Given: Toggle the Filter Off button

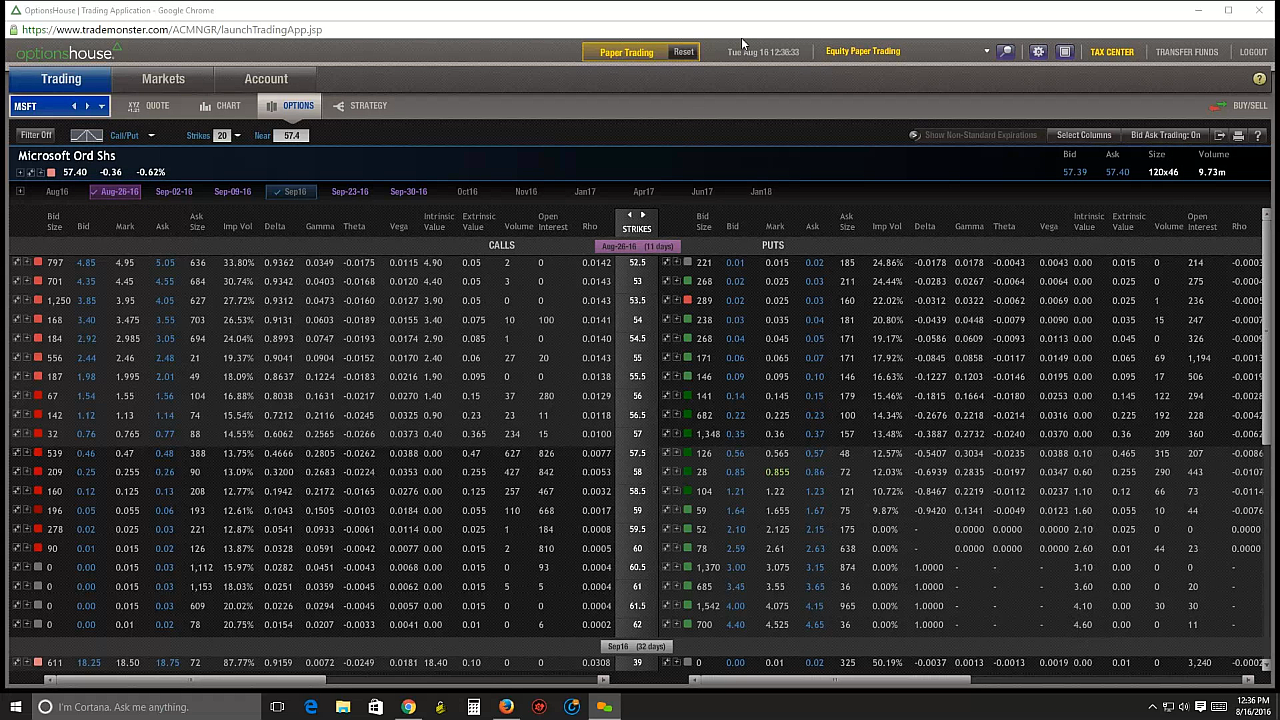Looking at the screenshot, I should point(35,135).
